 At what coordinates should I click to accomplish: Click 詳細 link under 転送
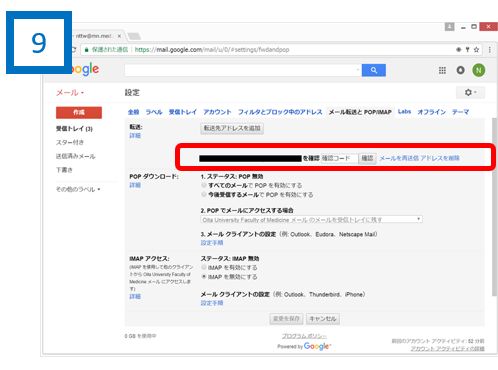click(135, 135)
